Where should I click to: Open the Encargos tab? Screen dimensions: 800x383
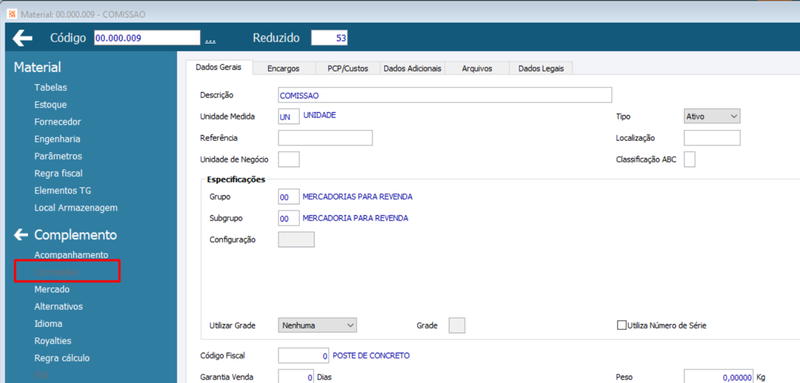pyautogui.click(x=283, y=68)
